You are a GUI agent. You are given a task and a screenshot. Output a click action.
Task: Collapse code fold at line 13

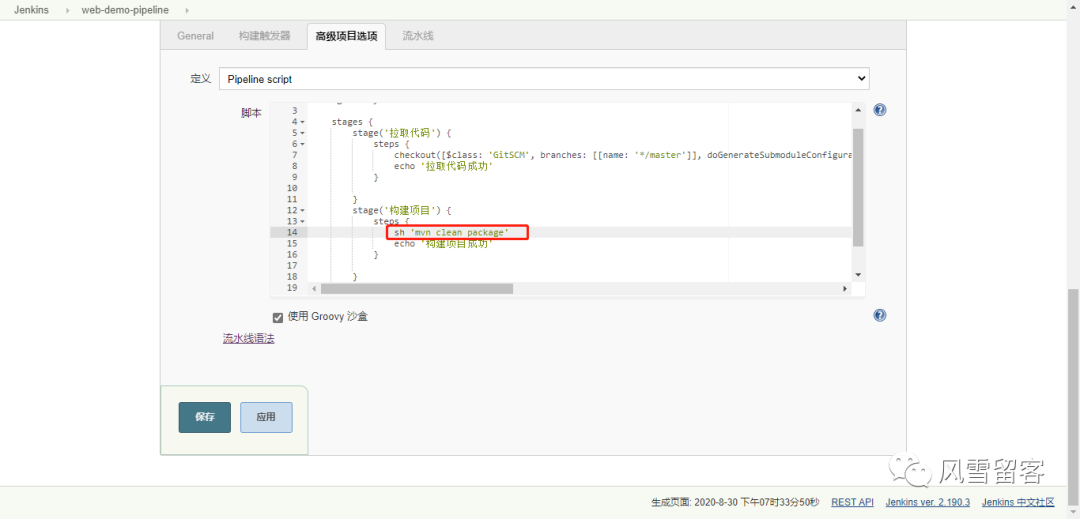pos(302,221)
